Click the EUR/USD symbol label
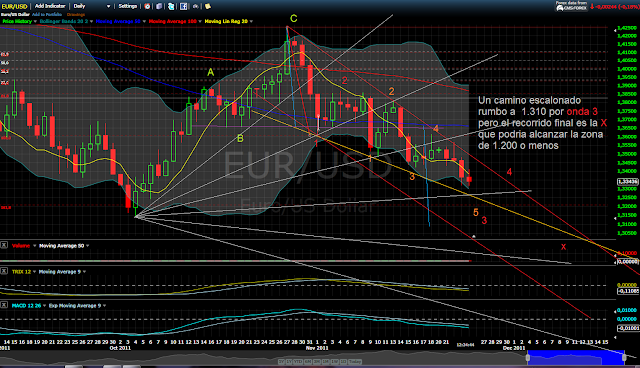Screen dimensions: 640x368 pyautogui.click(x=15, y=6)
